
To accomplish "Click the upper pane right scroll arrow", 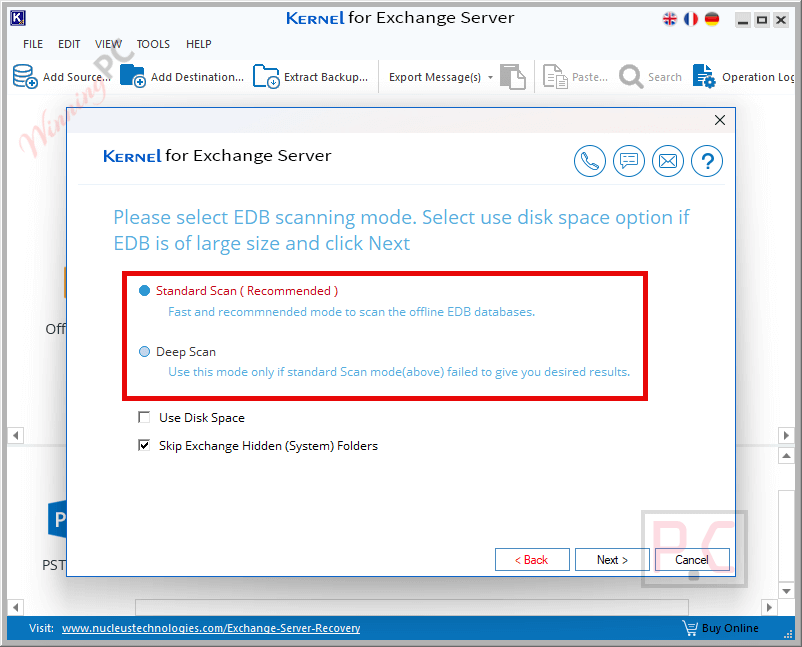I will (x=786, y=435).
